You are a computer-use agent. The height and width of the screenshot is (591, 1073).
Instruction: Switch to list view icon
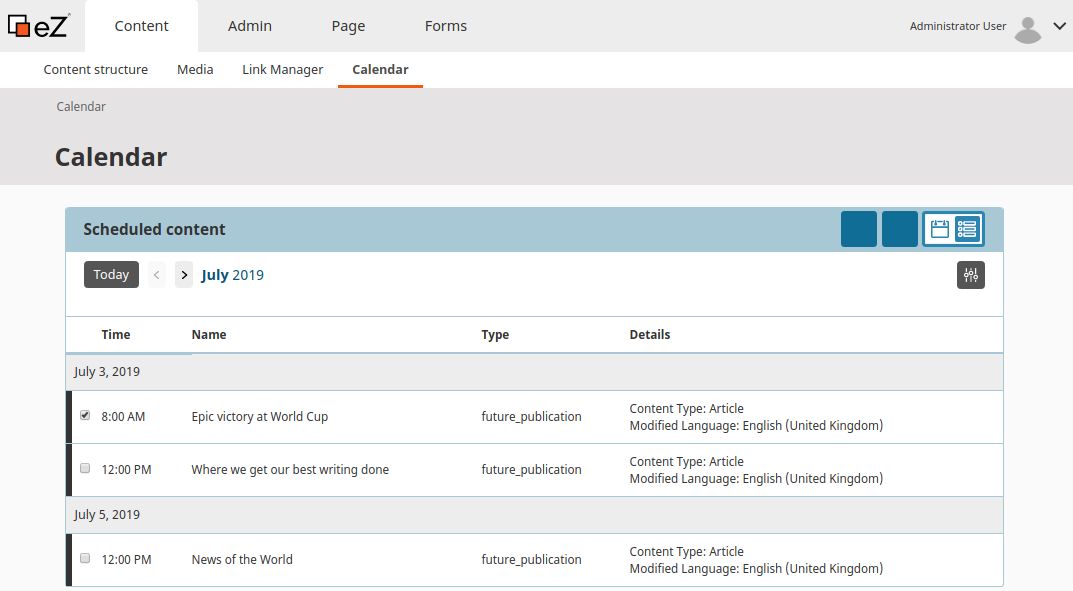pos(967,229)
